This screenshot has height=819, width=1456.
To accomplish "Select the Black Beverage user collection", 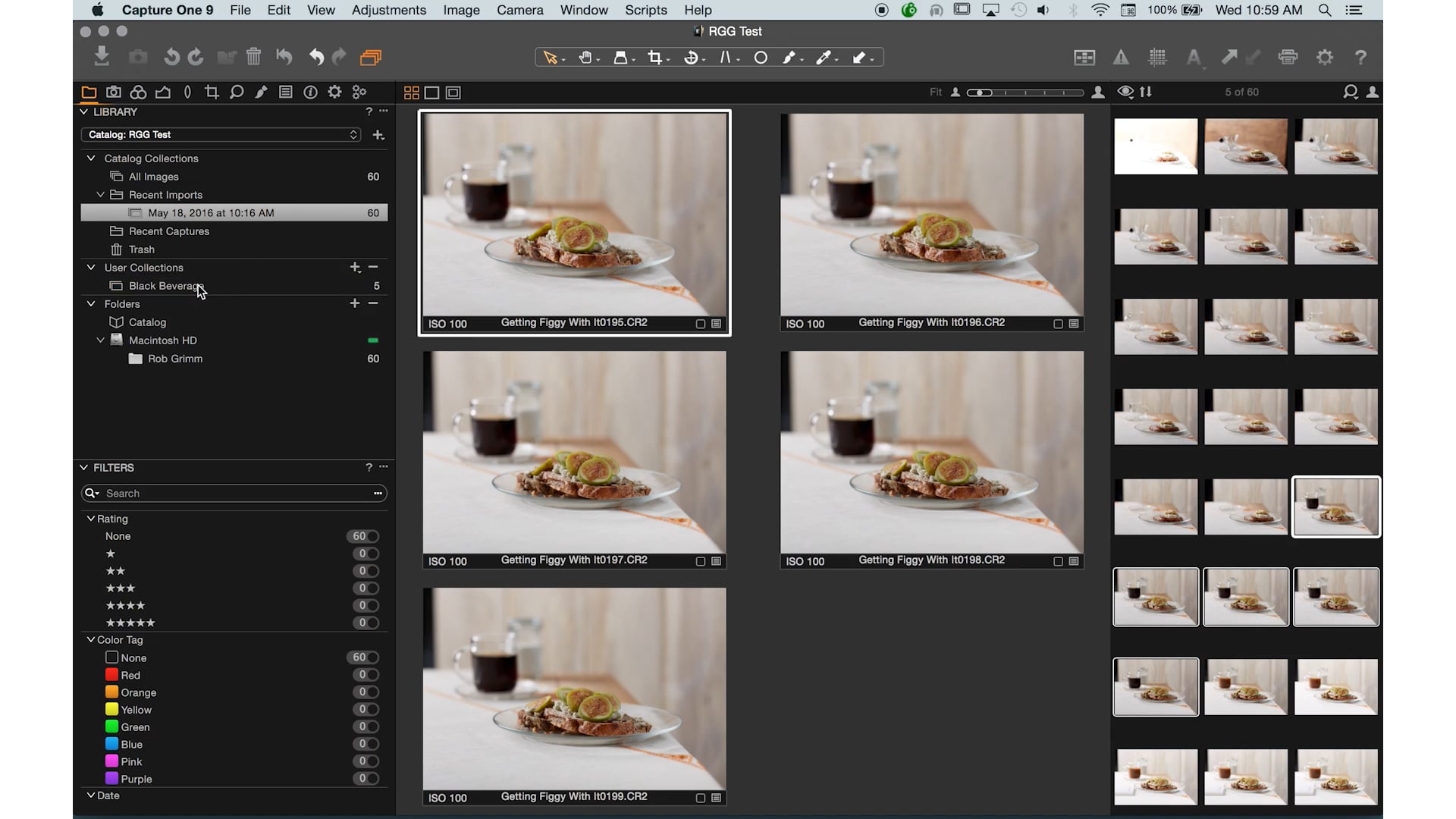I will 166,286.
